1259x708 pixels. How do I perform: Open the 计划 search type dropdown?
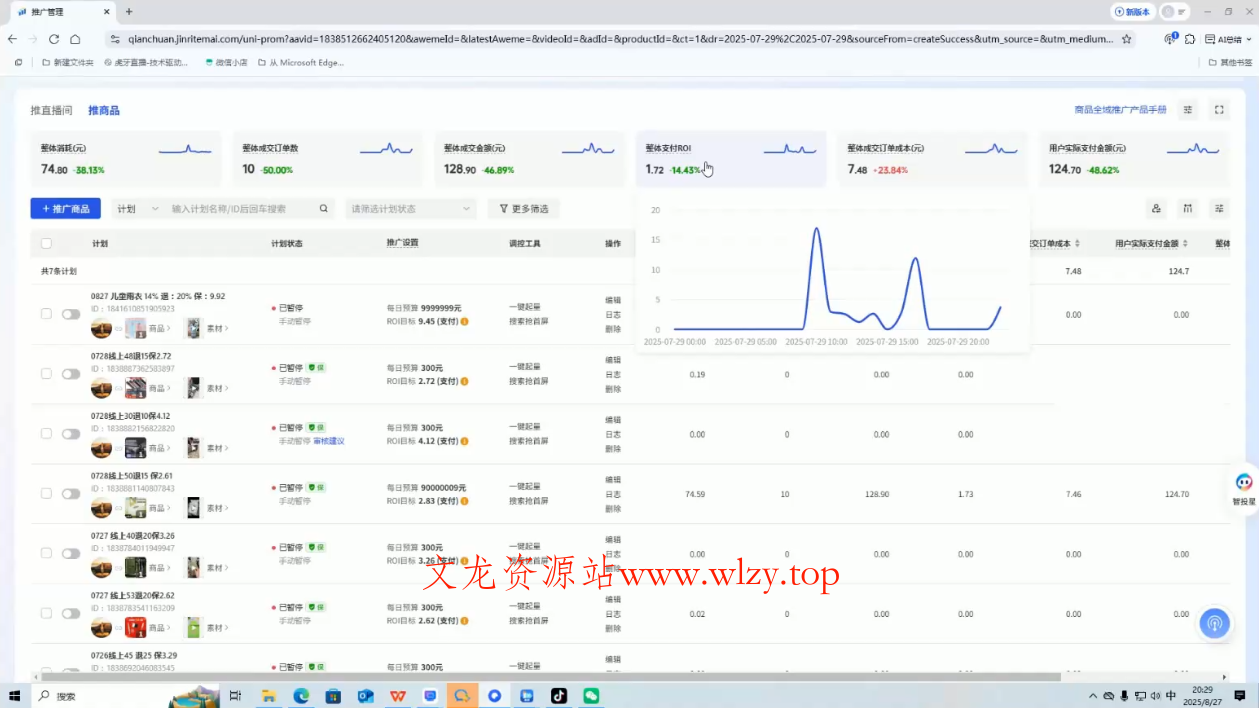(x=136, y=209)
